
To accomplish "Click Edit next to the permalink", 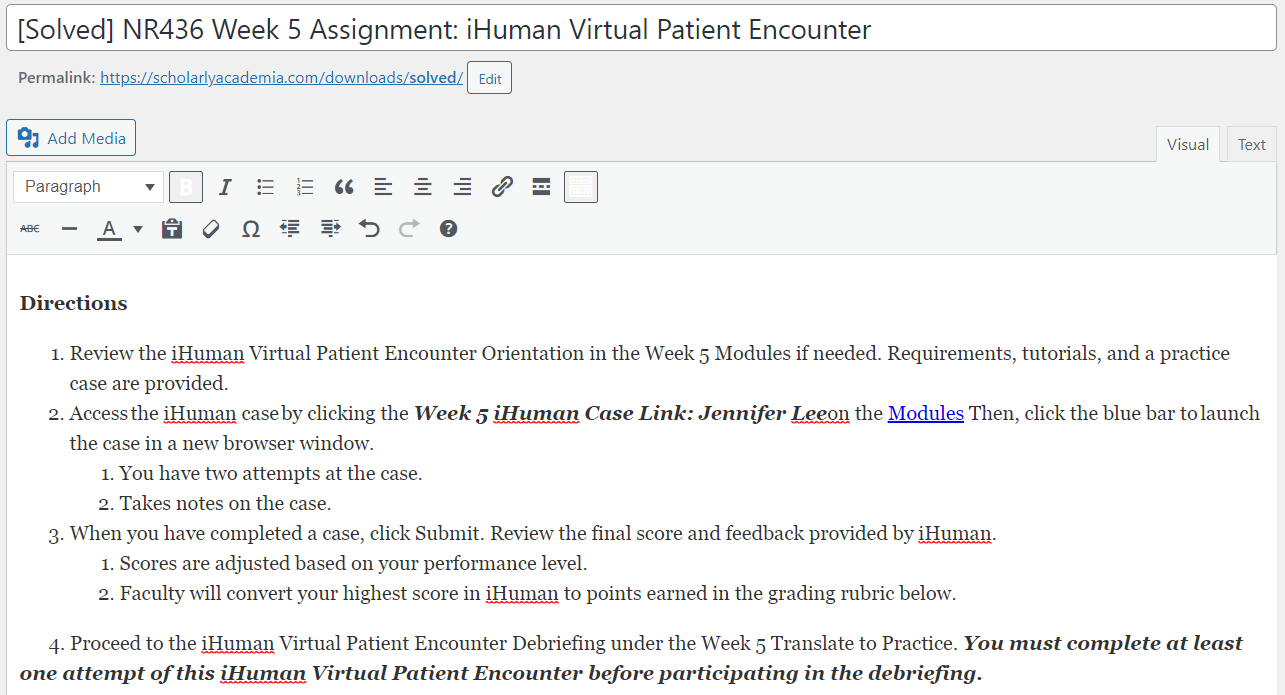I will click(x=489, y=78).
